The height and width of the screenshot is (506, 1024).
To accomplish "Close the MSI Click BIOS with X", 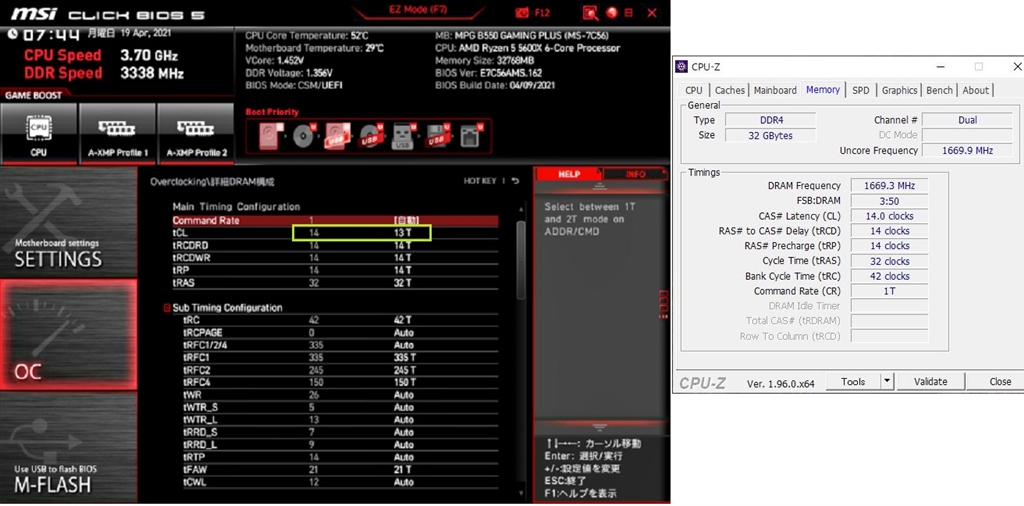I will click(652, 13).
